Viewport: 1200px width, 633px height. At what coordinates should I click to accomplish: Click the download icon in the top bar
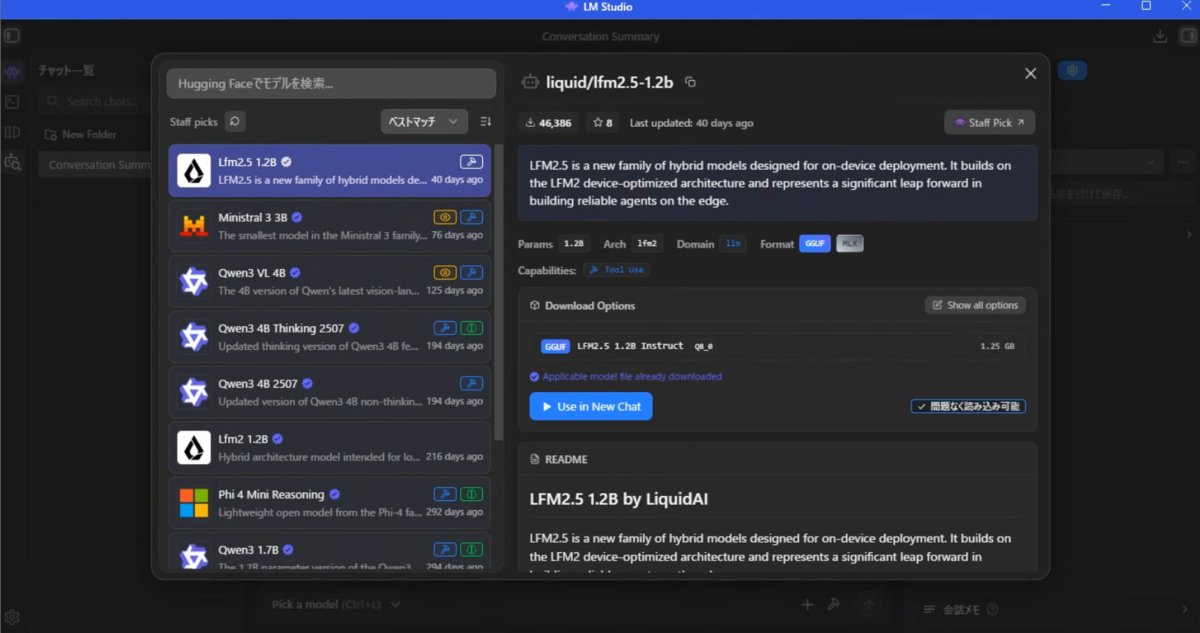click(1160, 36)
